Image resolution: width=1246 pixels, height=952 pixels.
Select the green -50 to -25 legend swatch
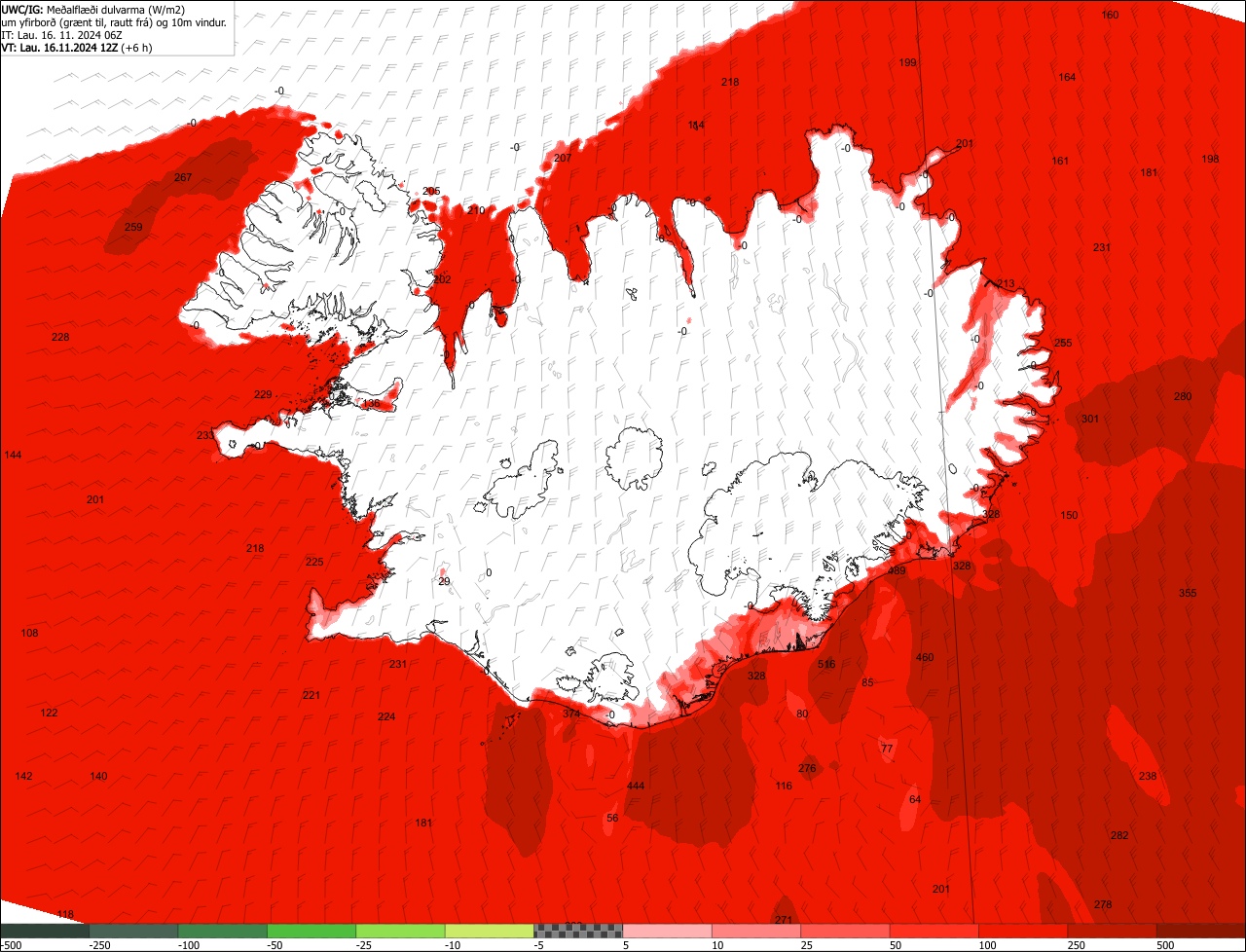[x=311, y=931]
